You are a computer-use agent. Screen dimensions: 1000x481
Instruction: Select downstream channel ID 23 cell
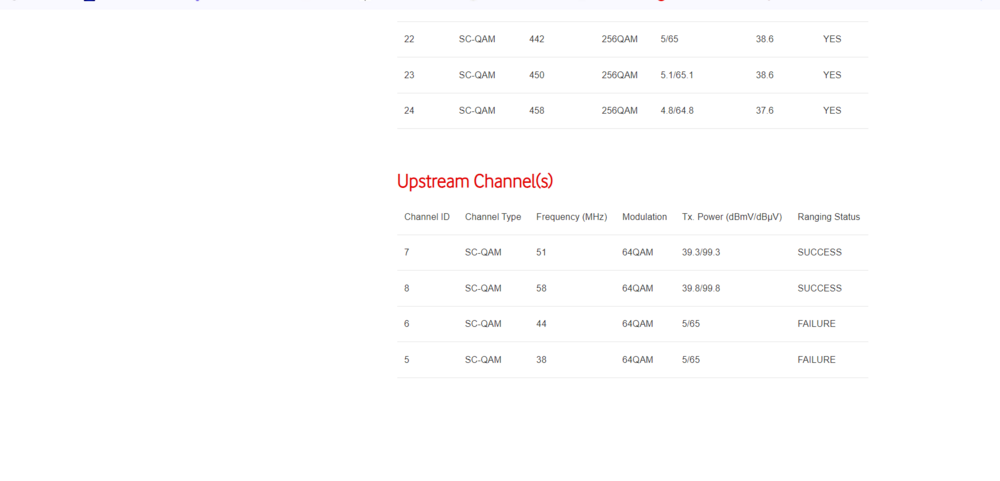tap(409, 75)
